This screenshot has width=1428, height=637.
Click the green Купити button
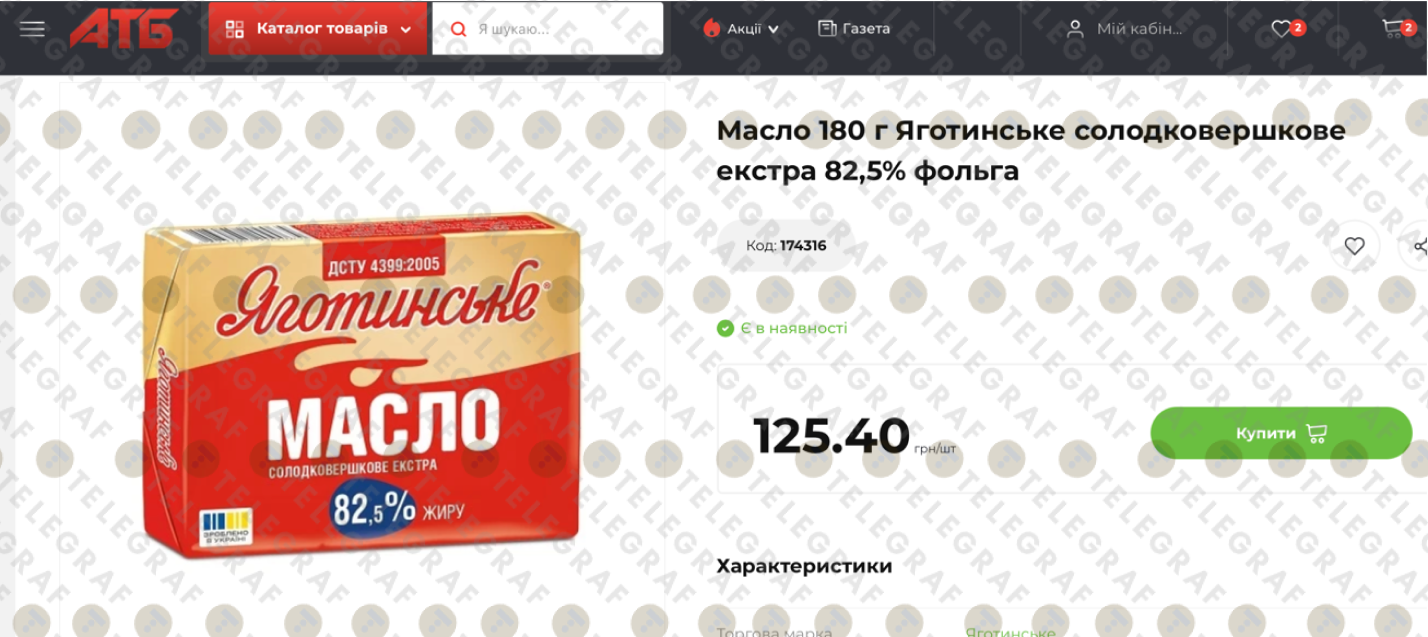1281,433
